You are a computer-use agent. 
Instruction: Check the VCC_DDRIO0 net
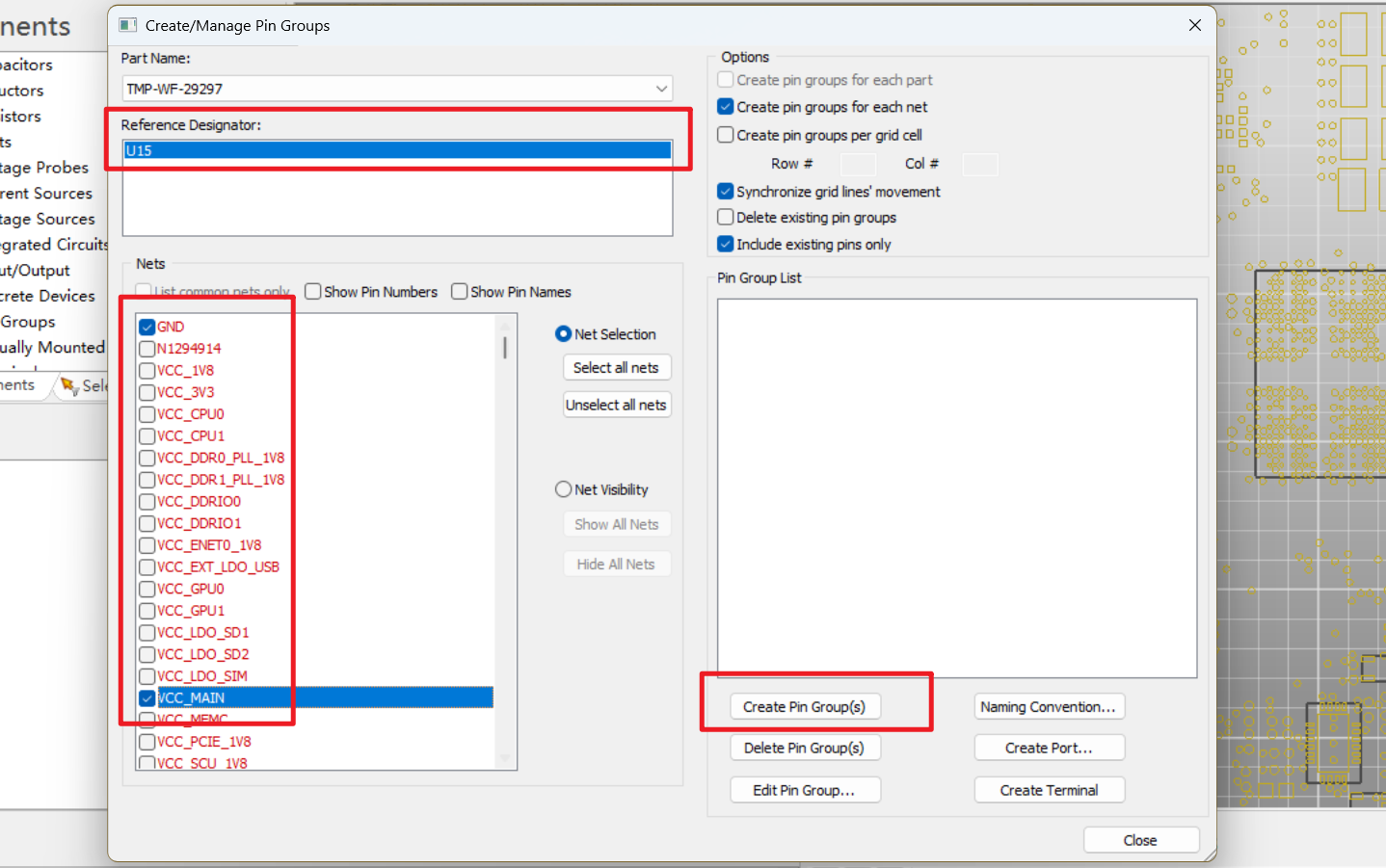pos(147,502)
